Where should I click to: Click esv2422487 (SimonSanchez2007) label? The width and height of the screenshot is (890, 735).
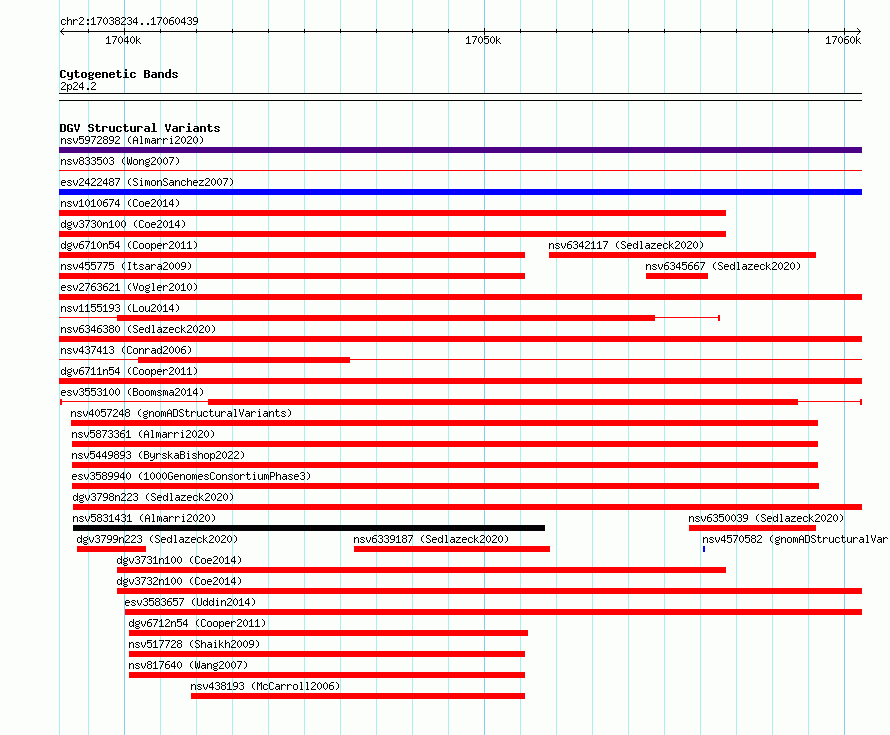pyautogui.click(x=147, y=182)
